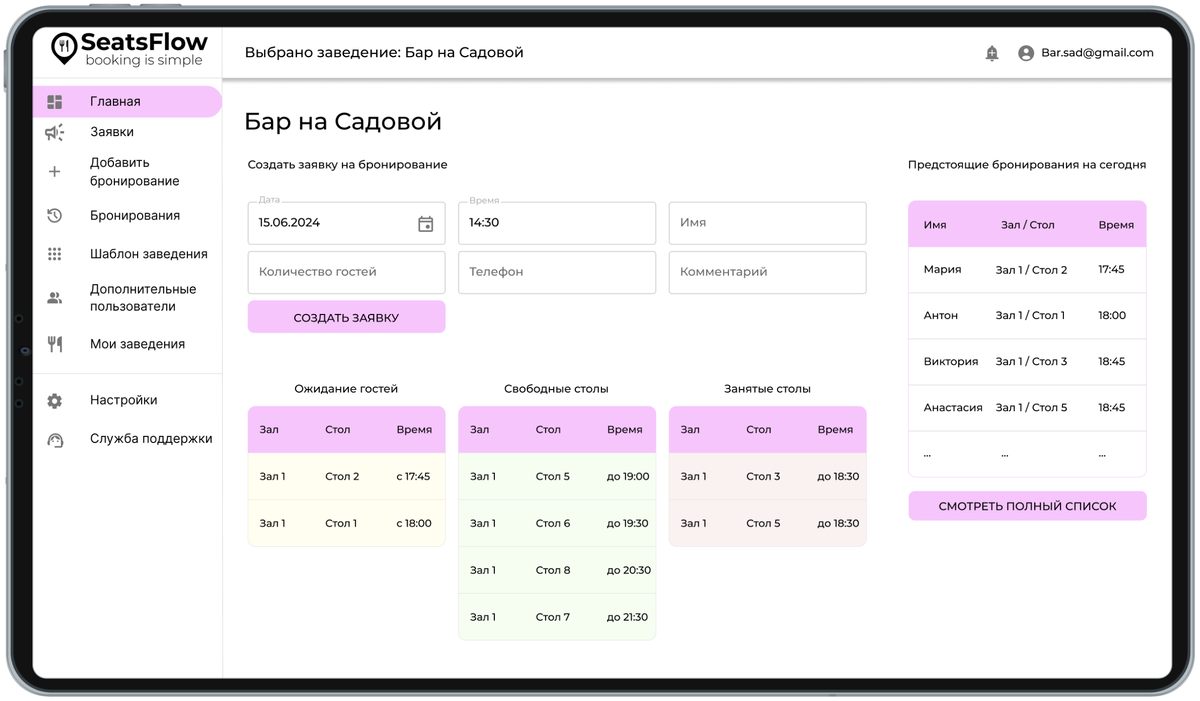
Task: Click the people icon for Дополнительные пользователи
Action: pyautogui.click(x=55, y=298)
